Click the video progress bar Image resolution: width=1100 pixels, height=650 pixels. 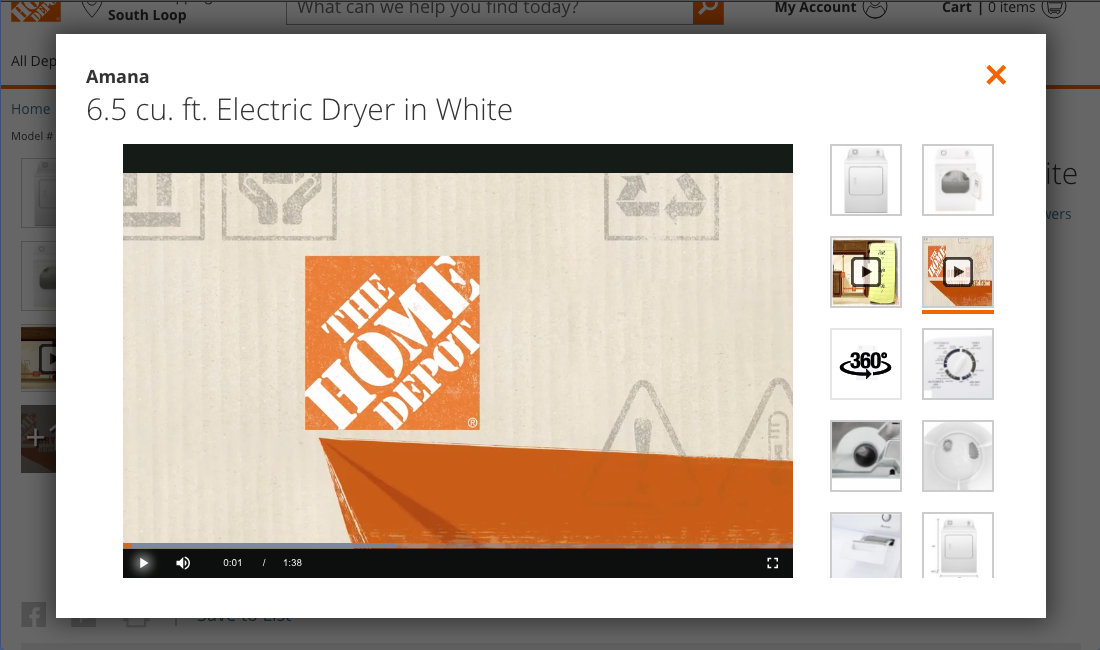[x=457, y=546]
